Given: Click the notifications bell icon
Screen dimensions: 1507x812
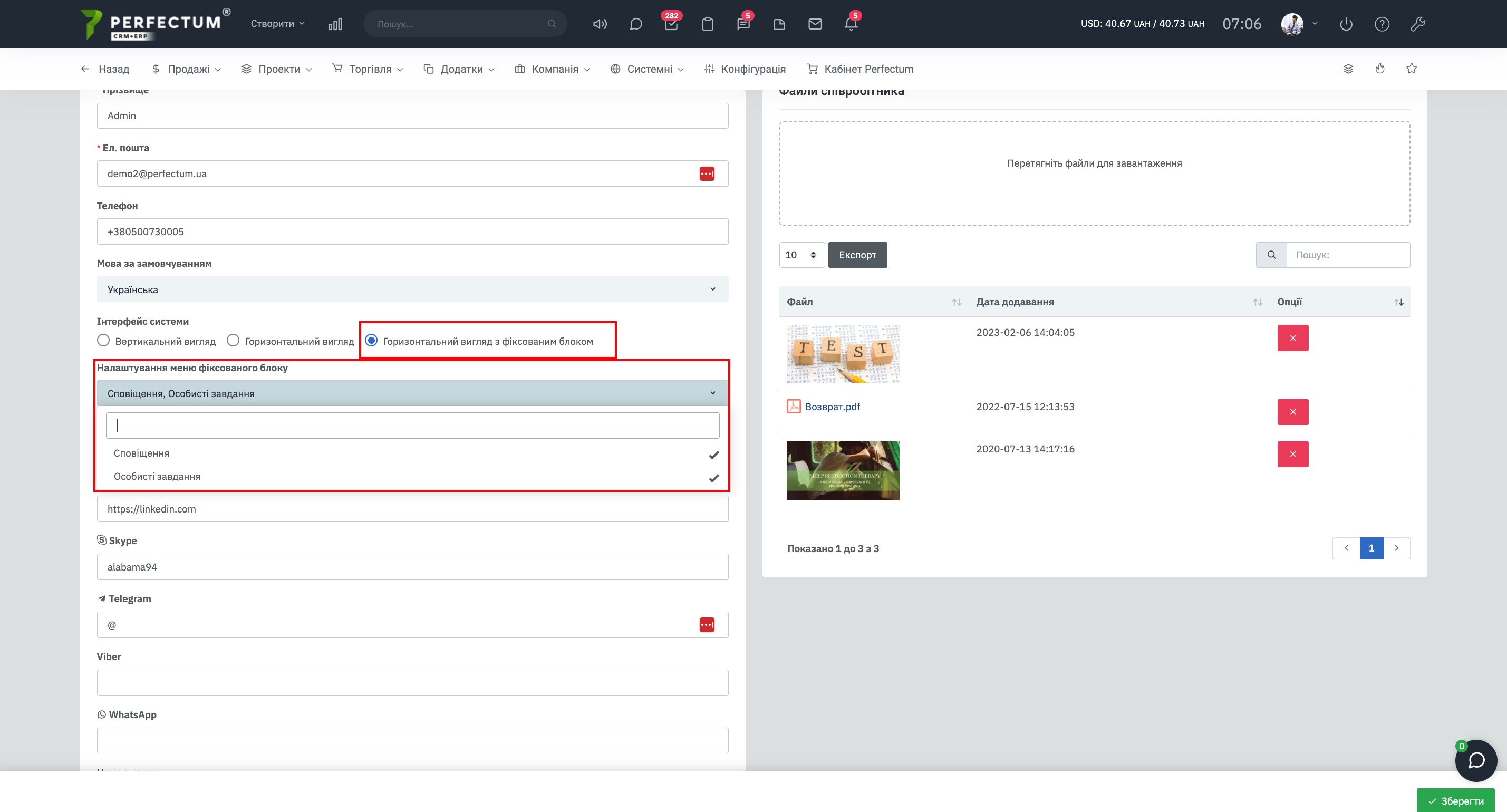Looking at the screenshot, I should 851,24.
